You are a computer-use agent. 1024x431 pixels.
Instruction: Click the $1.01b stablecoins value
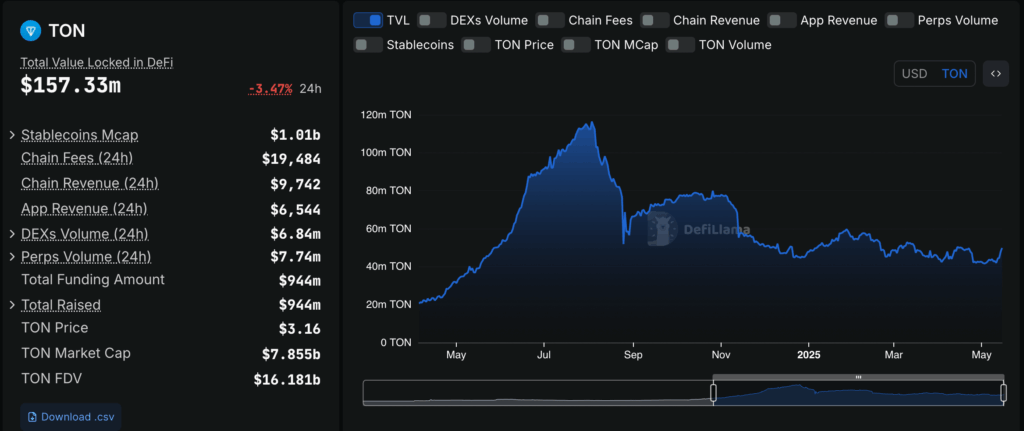[295, 135]
